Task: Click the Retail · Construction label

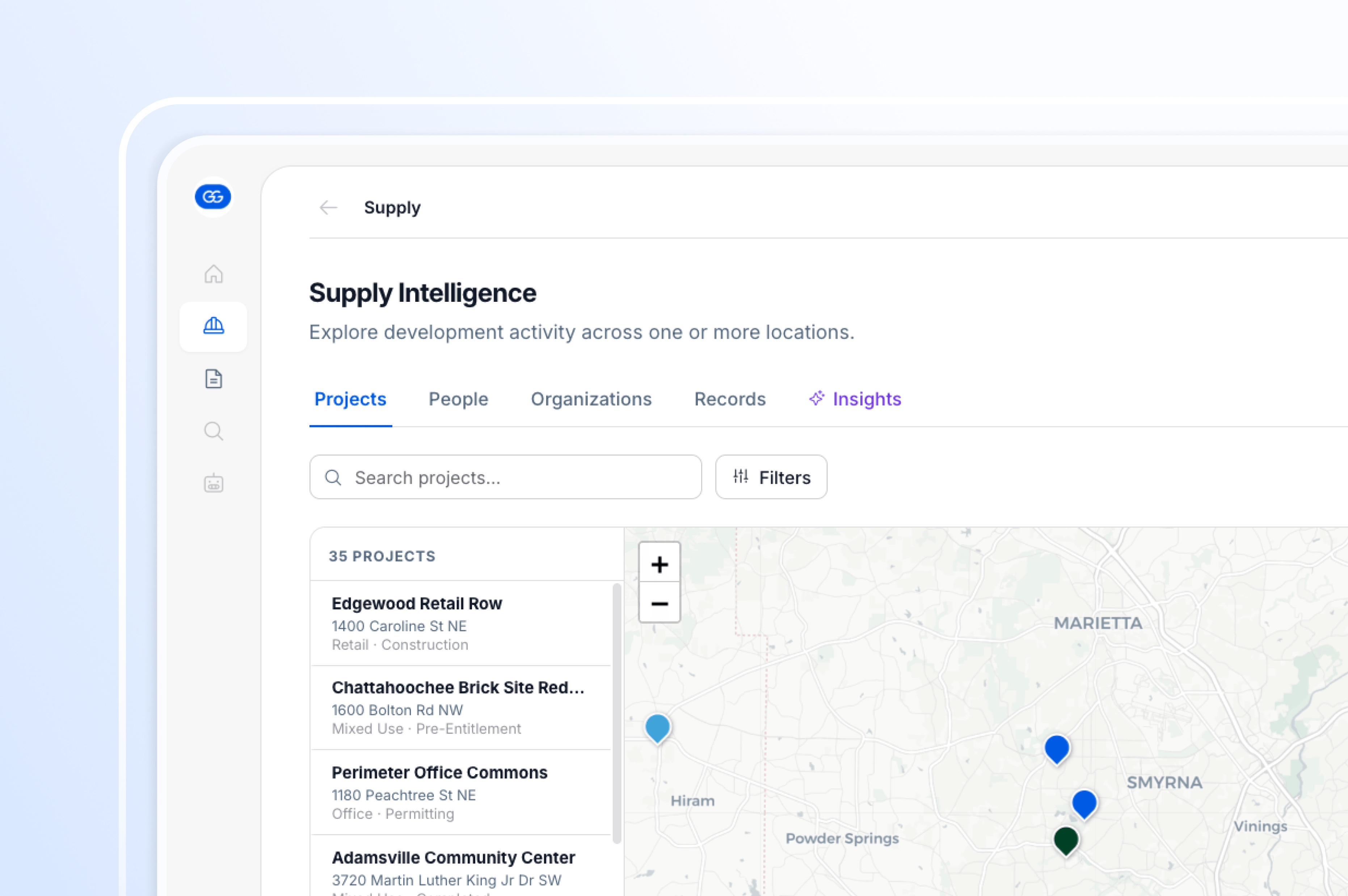Action: pos(399,644)
